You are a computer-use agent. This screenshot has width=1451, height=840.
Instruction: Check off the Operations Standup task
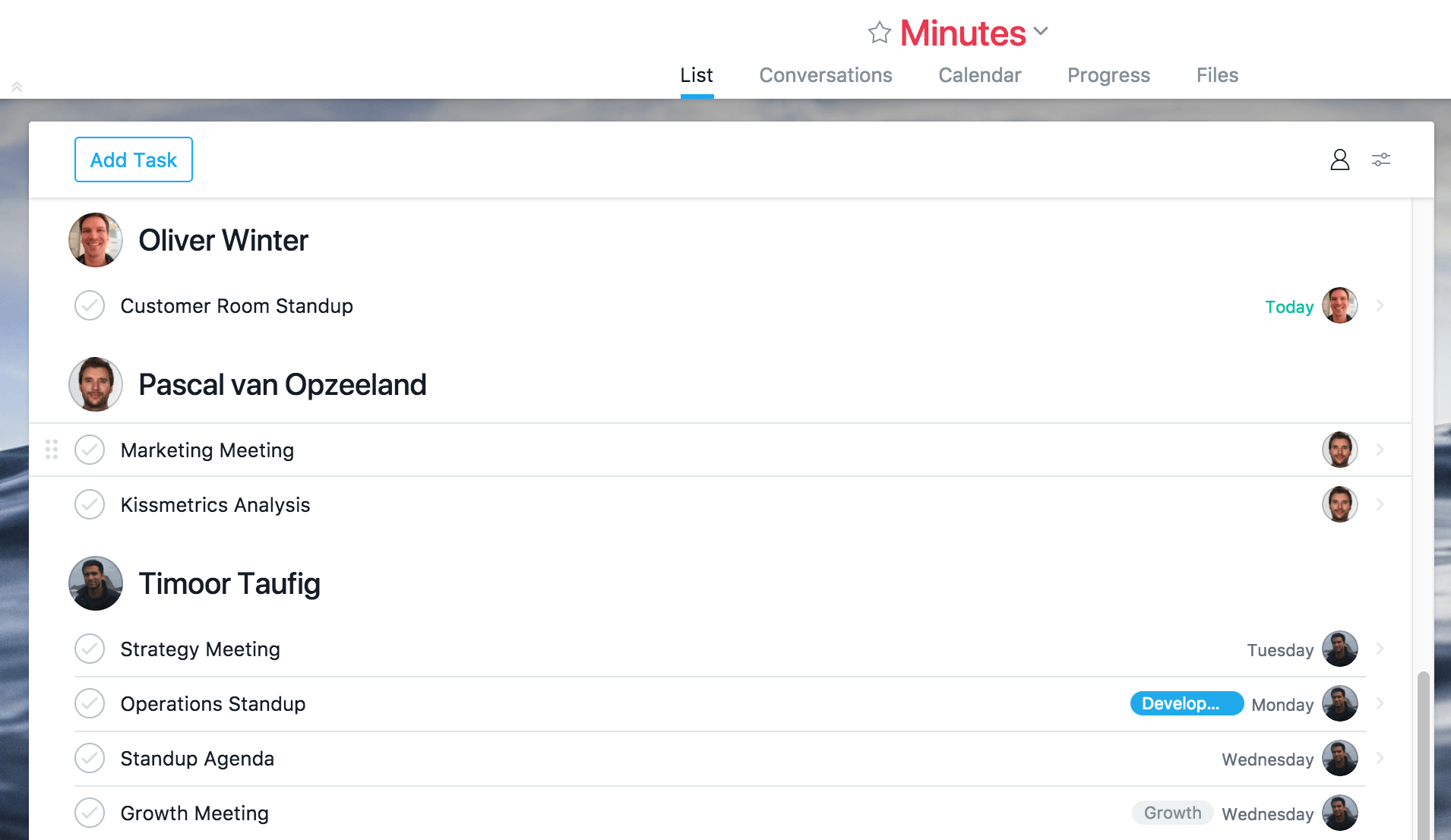[x=90, y=703]
